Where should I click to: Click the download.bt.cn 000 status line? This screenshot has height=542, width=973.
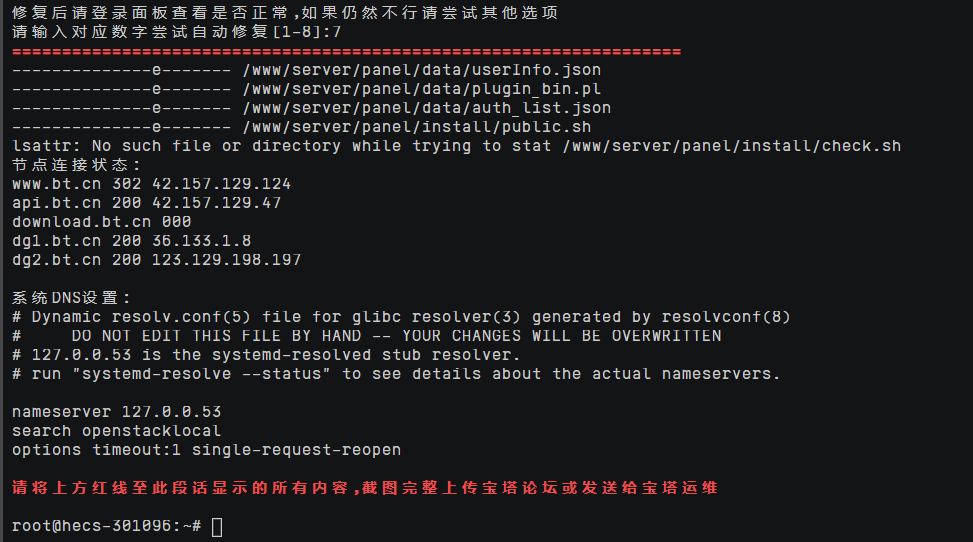point(102,222)
